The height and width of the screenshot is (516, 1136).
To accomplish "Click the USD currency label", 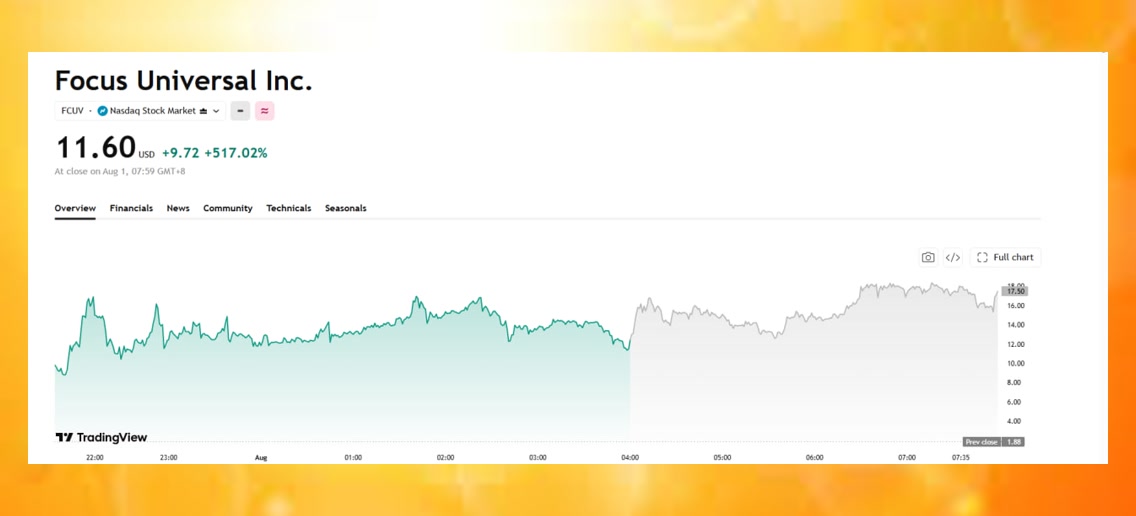I will tap(146, 154).
